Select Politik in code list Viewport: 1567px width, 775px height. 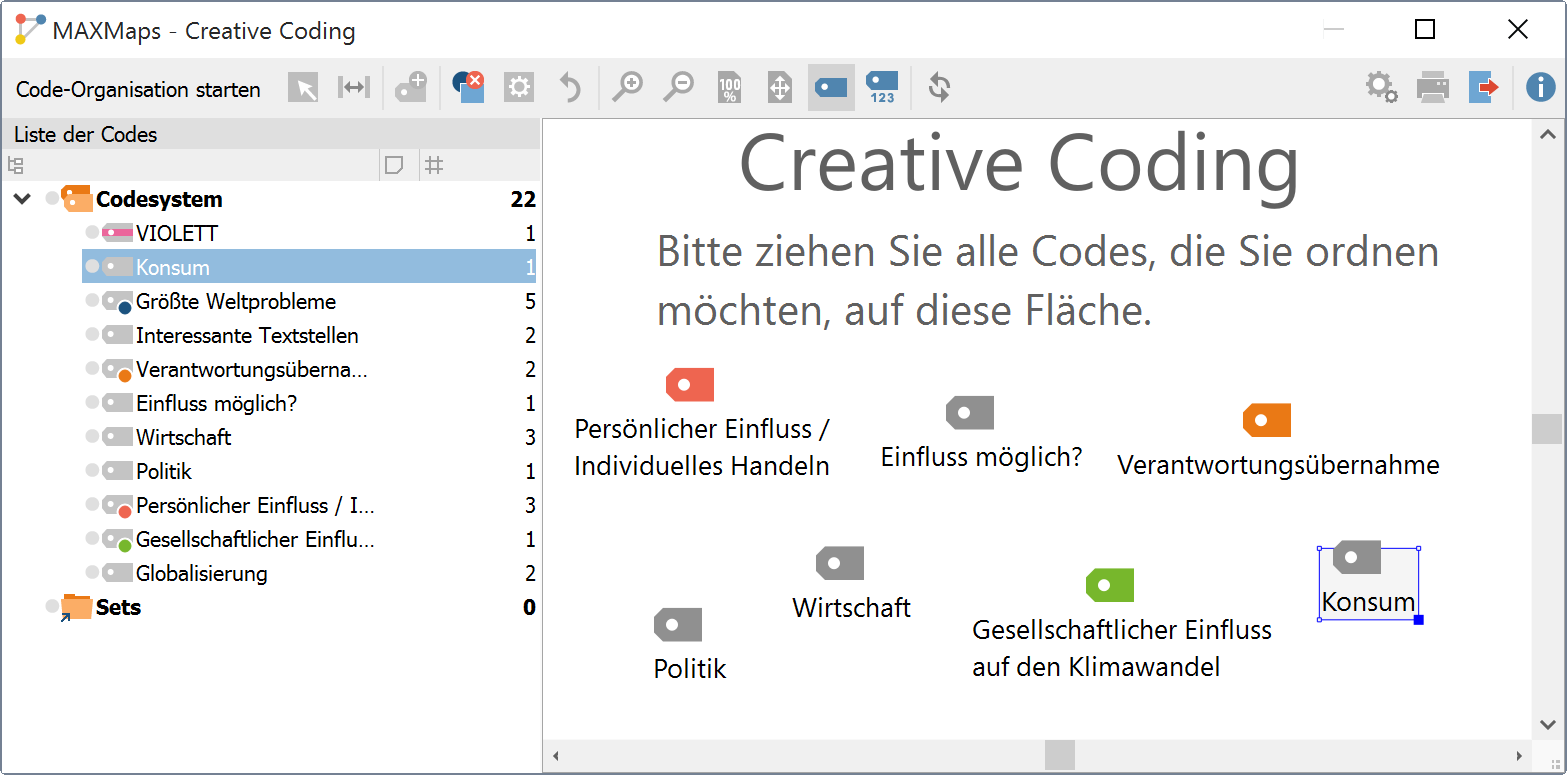(164, 471)
